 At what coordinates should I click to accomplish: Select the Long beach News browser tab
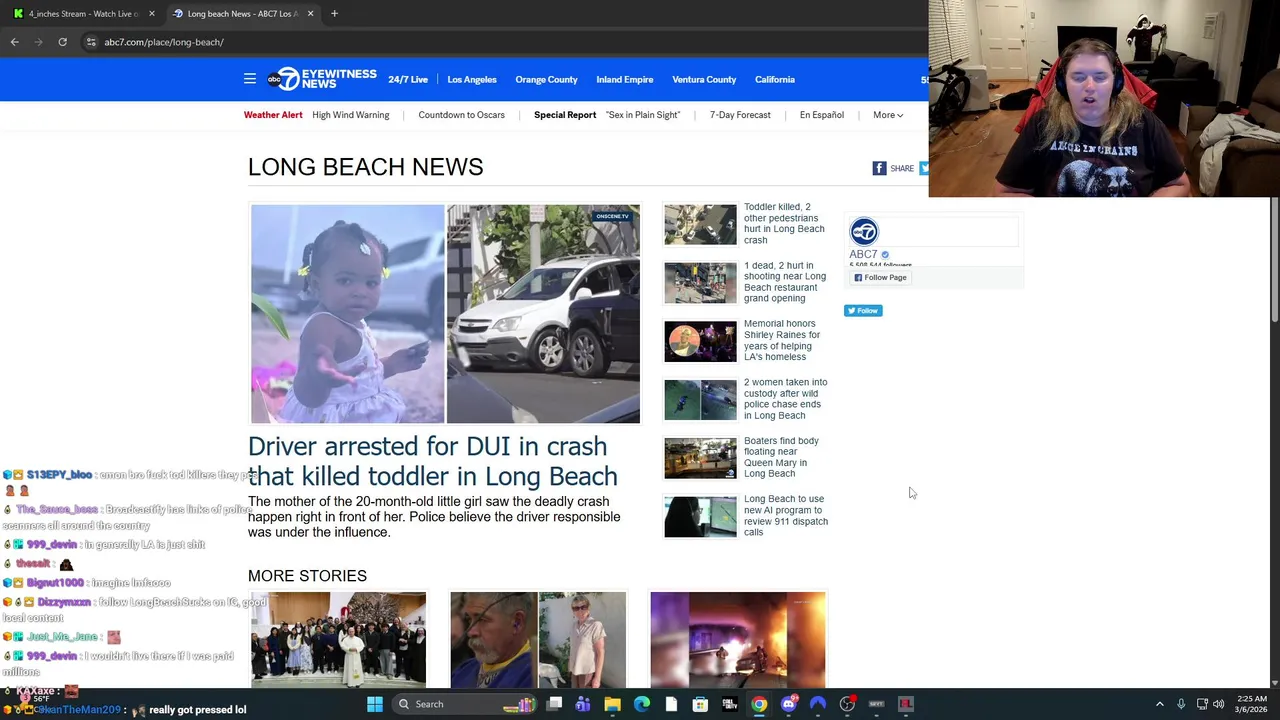243,14
